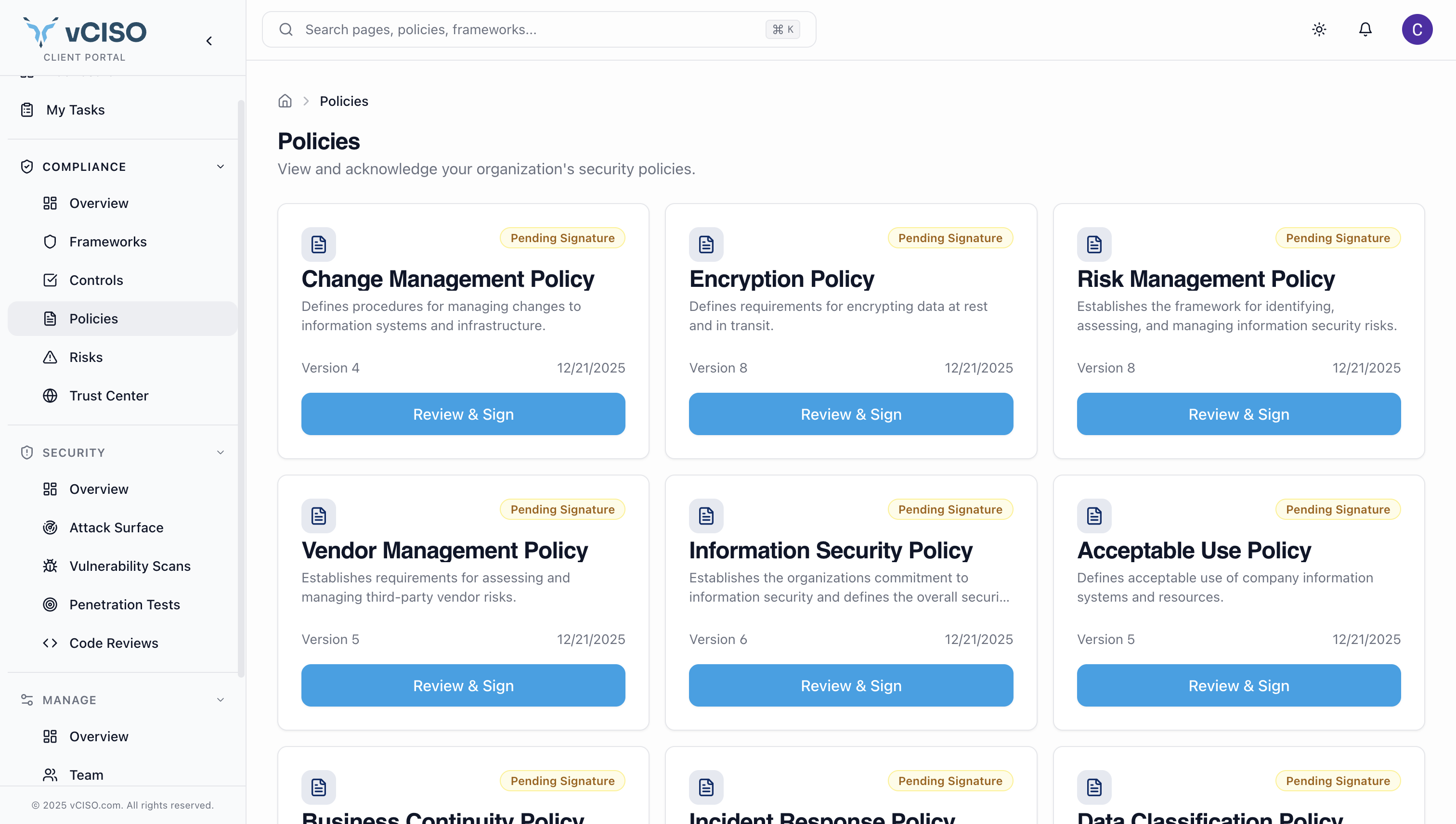Screen dimensions: 1456x824
Task: Collapse the sidebar with the chevron arrow
Action: 209,41
